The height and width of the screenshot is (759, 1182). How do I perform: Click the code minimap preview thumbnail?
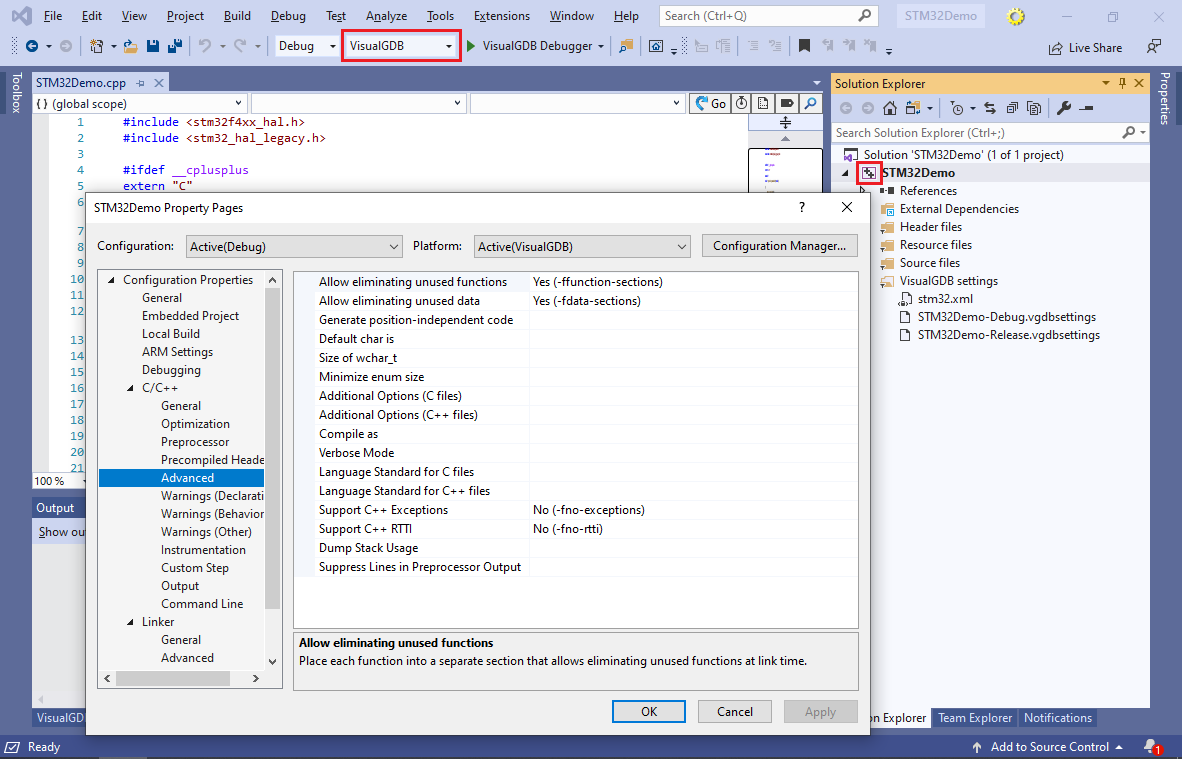pyautogui.click(x=785, y=172)
